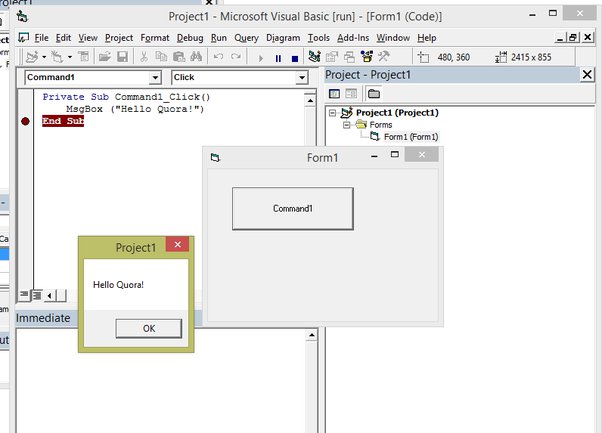Open the Debug menu
Screen dimensions: 602x433
tap(189, 37)
